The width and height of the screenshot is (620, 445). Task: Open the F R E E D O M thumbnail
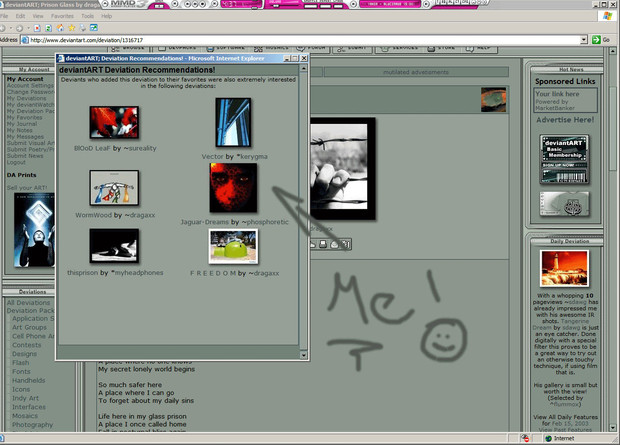click(233, 246)
